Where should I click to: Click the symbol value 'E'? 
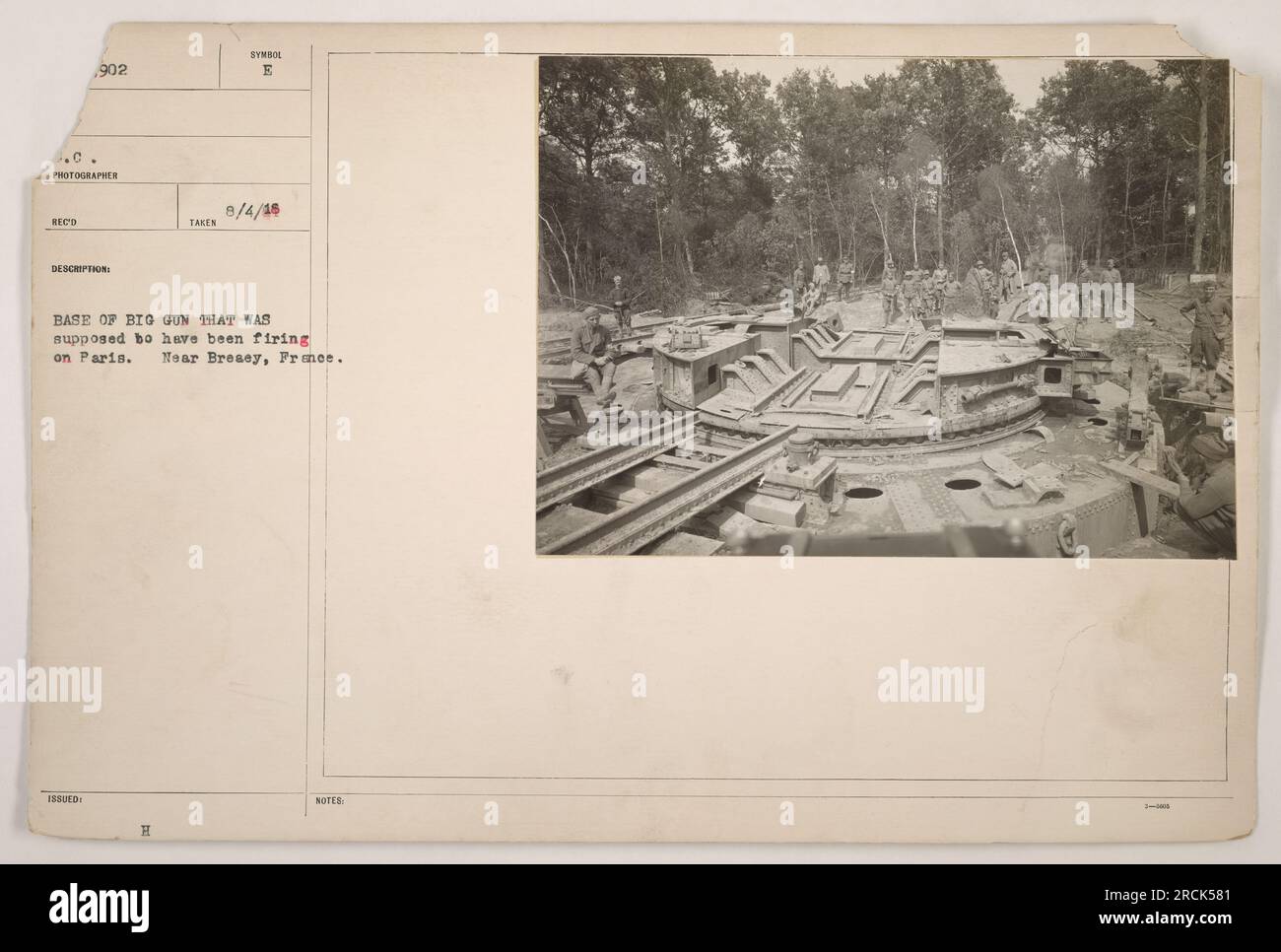tap(266, 71)
